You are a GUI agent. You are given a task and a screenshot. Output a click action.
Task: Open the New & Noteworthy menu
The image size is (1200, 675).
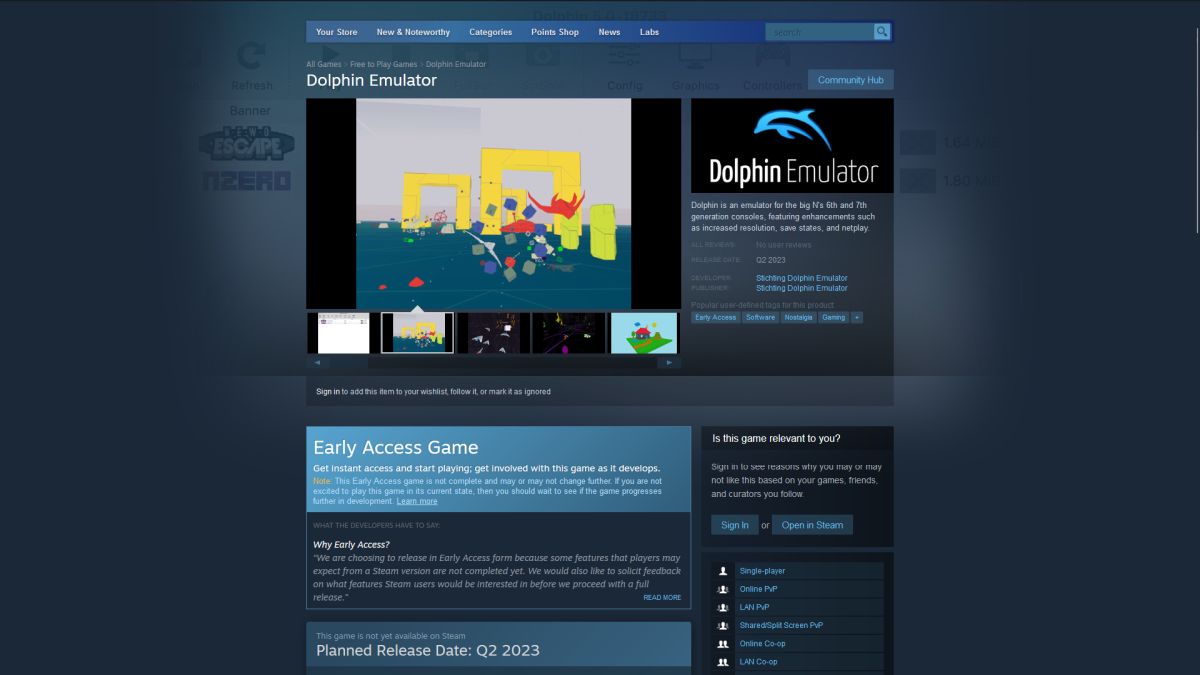click(x=413, y=32)
